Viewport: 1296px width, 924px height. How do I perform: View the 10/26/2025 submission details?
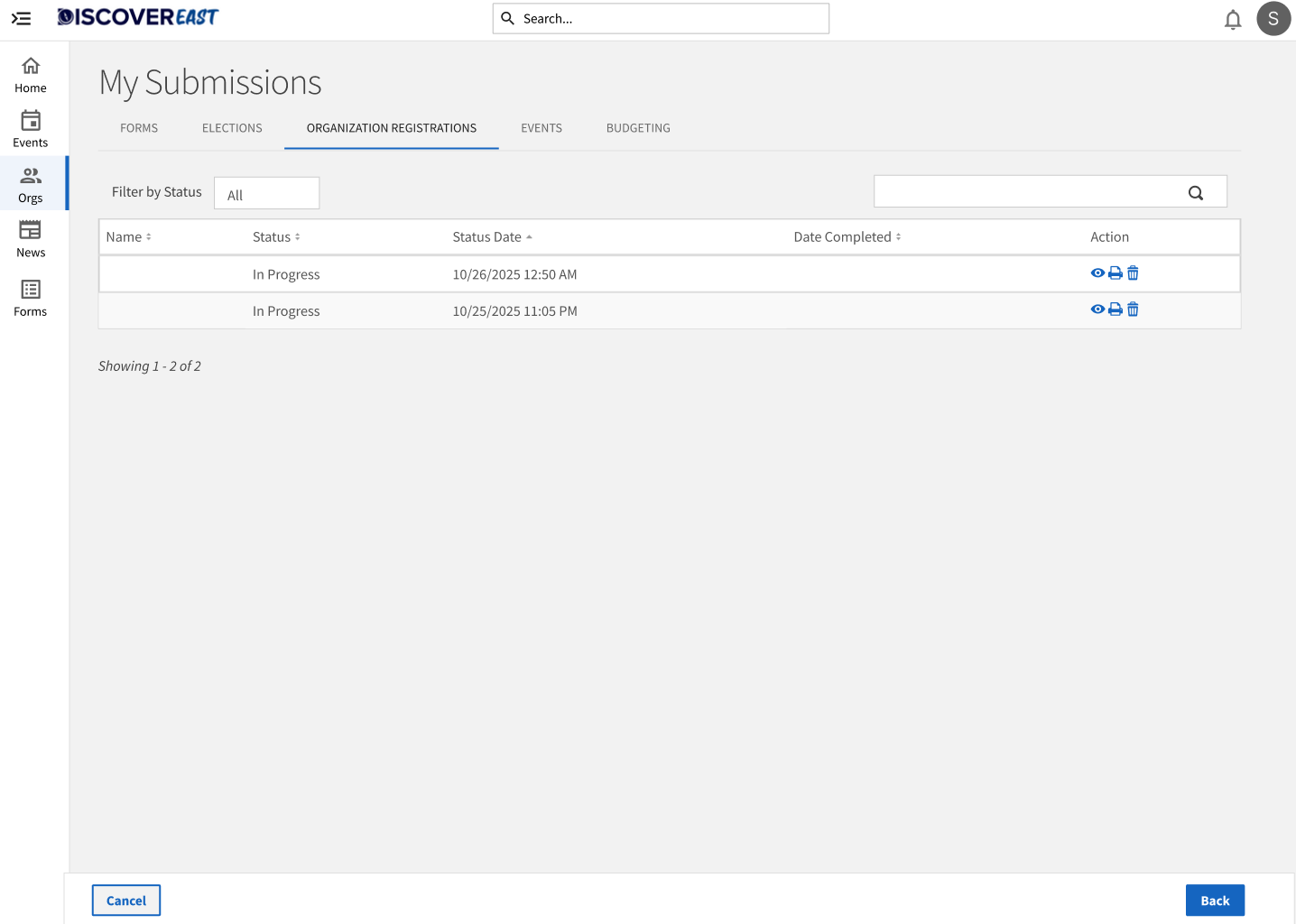point(1097,273)
